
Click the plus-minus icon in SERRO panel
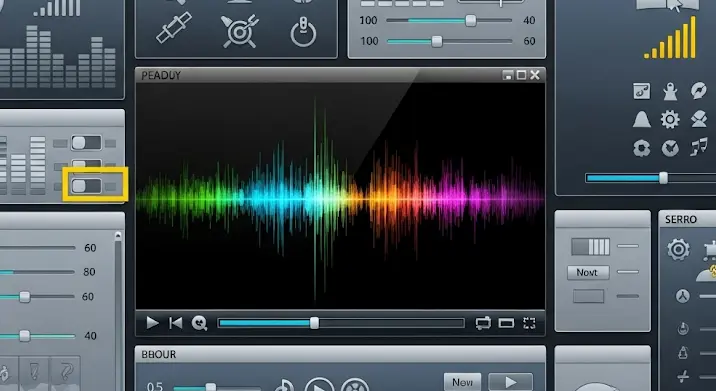coord(683,376)
